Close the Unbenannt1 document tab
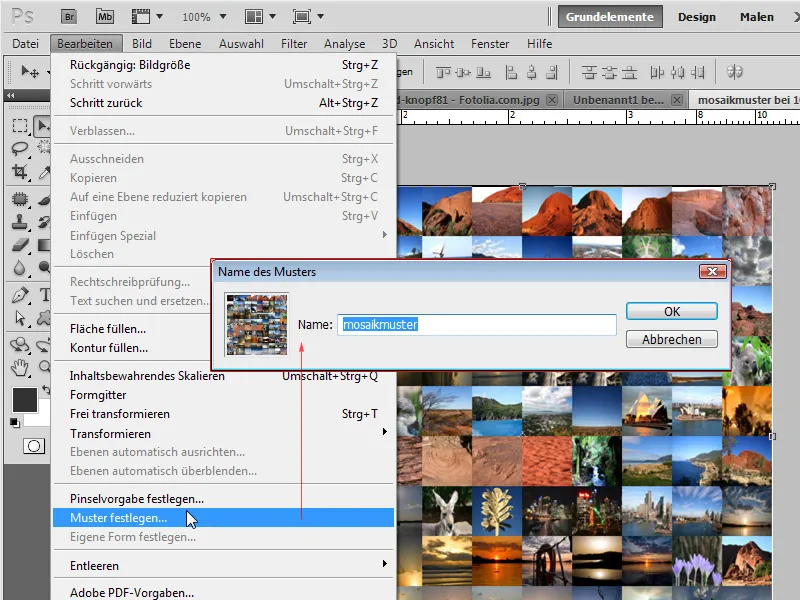Screen dimensions: 800x600 pos(677,100)
